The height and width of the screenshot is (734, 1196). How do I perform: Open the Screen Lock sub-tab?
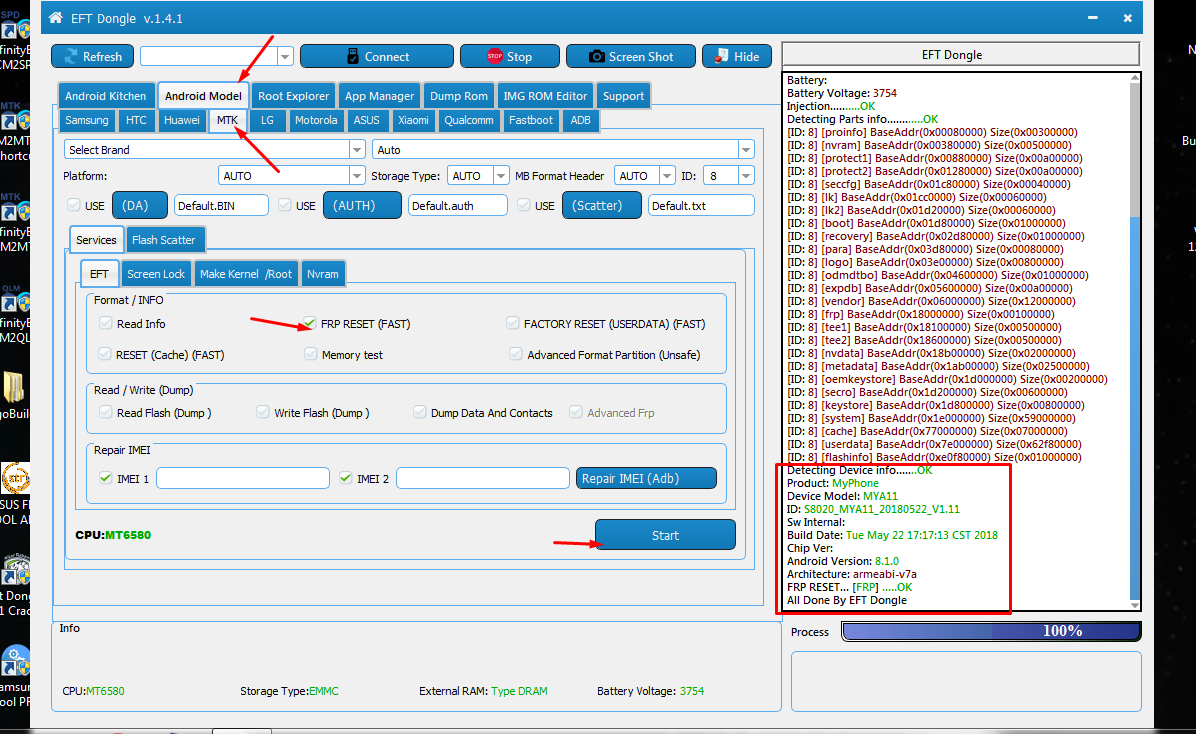[x=156, y=274]
